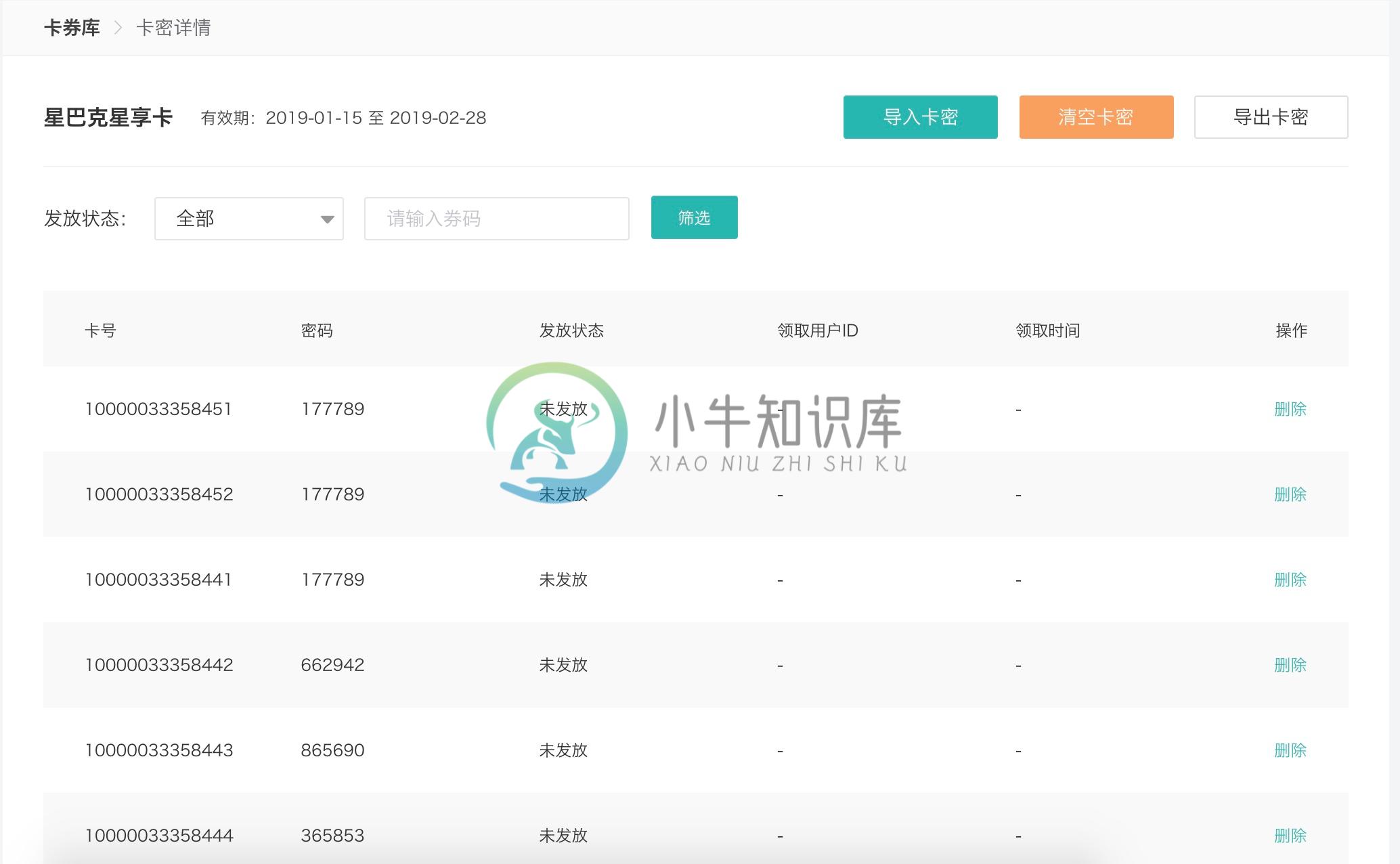1400x864 pixels.
Task: Delete card 10000033358451 via 删除
Action: 1290,409
